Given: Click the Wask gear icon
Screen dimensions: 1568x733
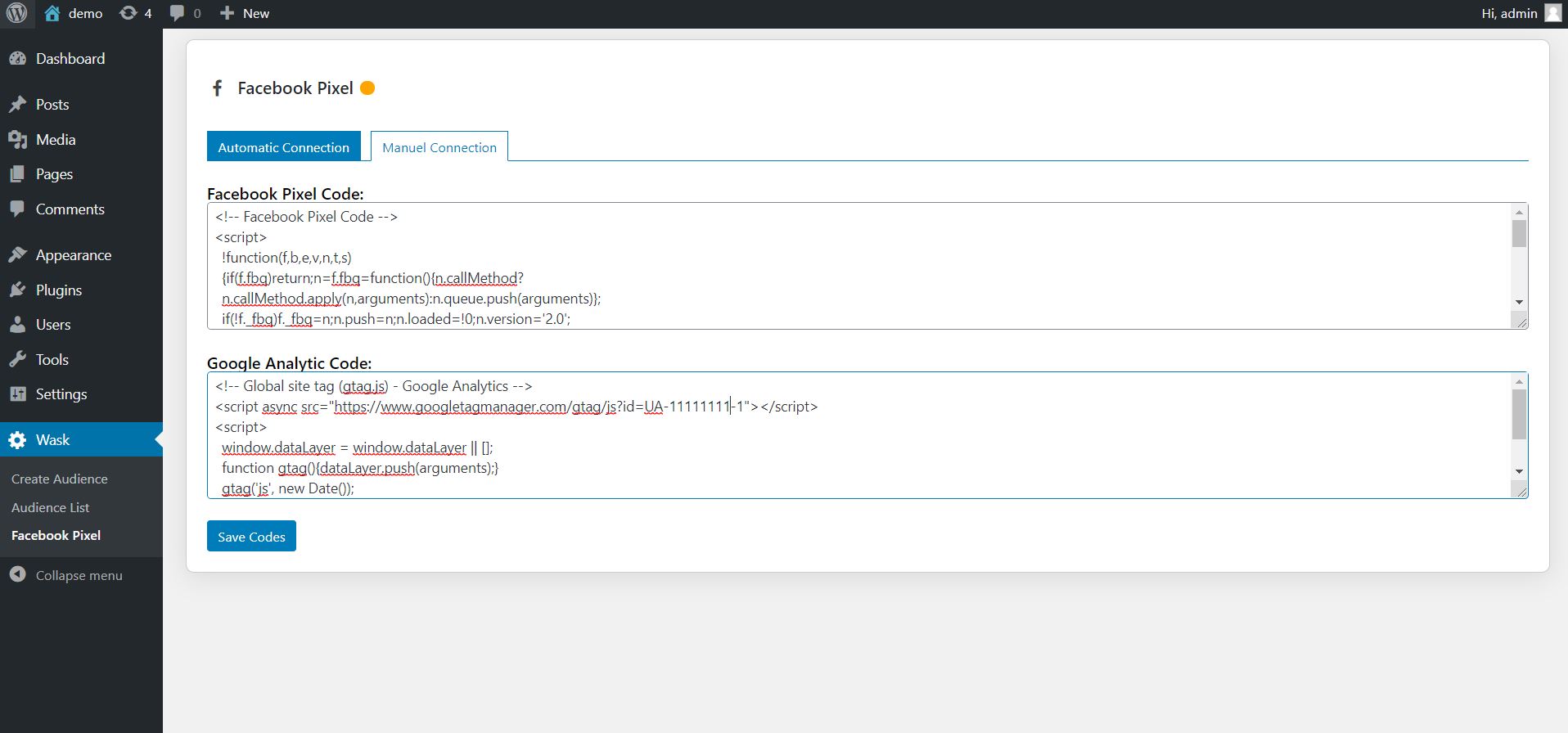Looking at the screenshot, I should [17, 440].
